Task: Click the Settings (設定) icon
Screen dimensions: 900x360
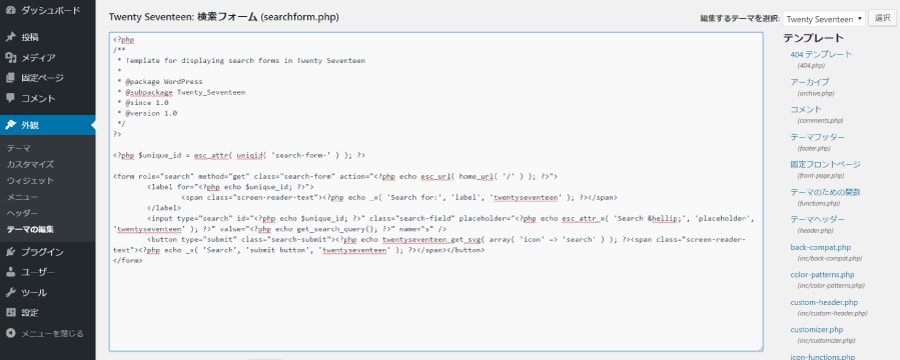Action: pos(10,312)
